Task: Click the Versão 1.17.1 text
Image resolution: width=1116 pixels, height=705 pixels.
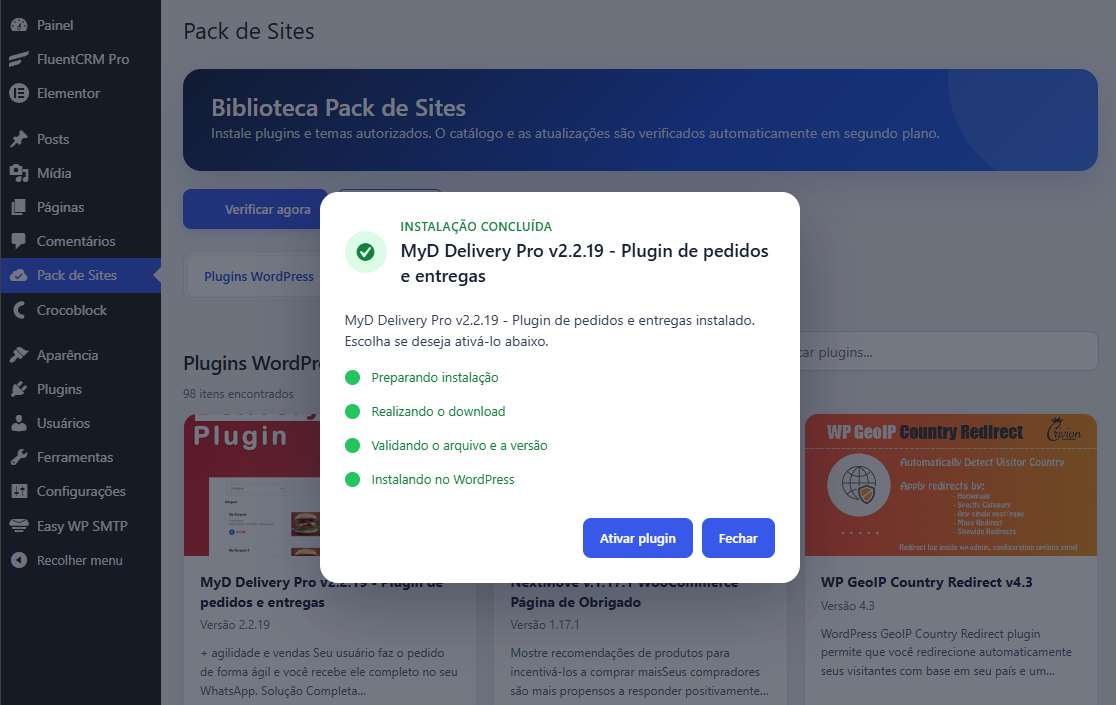Action: pos(544,625)
